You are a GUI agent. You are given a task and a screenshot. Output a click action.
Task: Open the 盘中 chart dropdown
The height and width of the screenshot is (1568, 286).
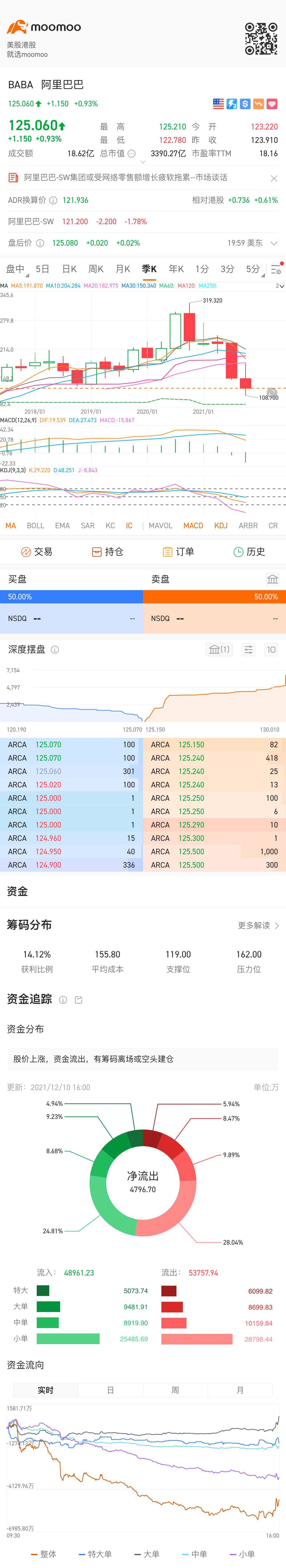click(16, 269)
